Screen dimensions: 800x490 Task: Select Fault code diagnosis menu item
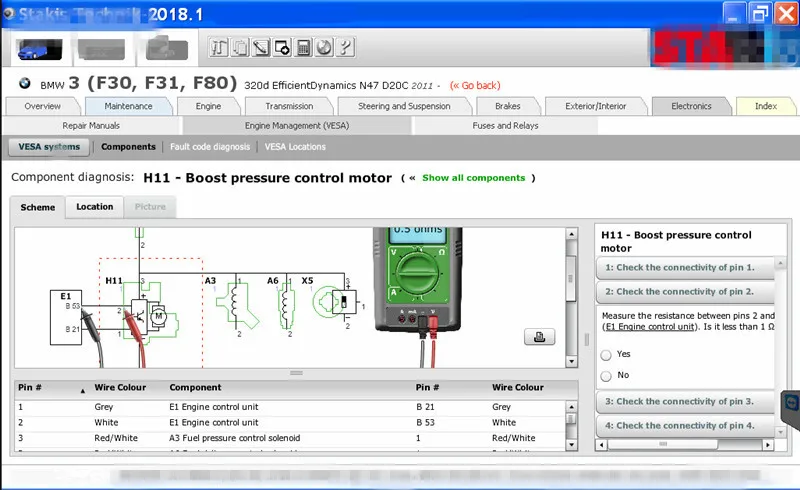pos(210,147)
